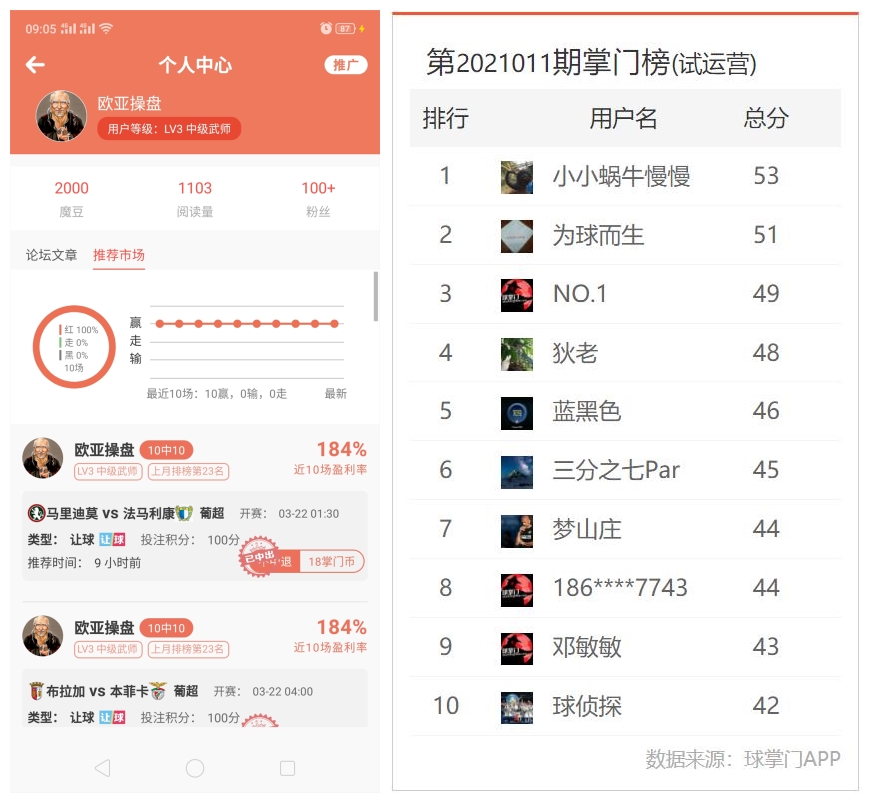Tap the 推广 promote button

tap(345, 65)
